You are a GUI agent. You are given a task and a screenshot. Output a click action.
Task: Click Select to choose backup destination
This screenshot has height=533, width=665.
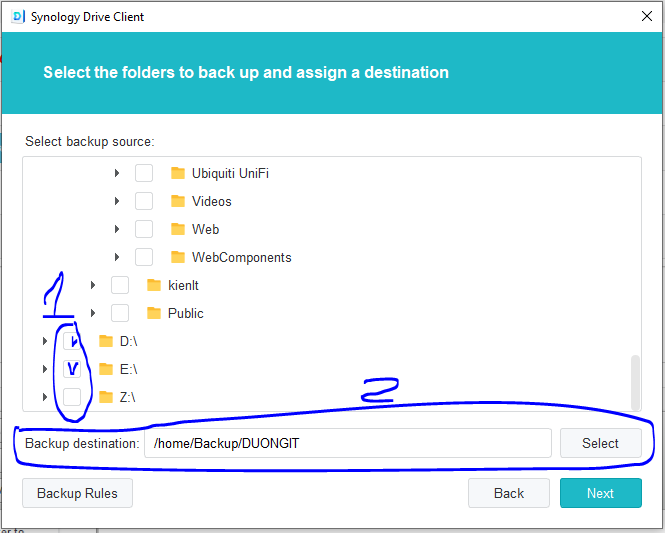(x=601, y=443)
